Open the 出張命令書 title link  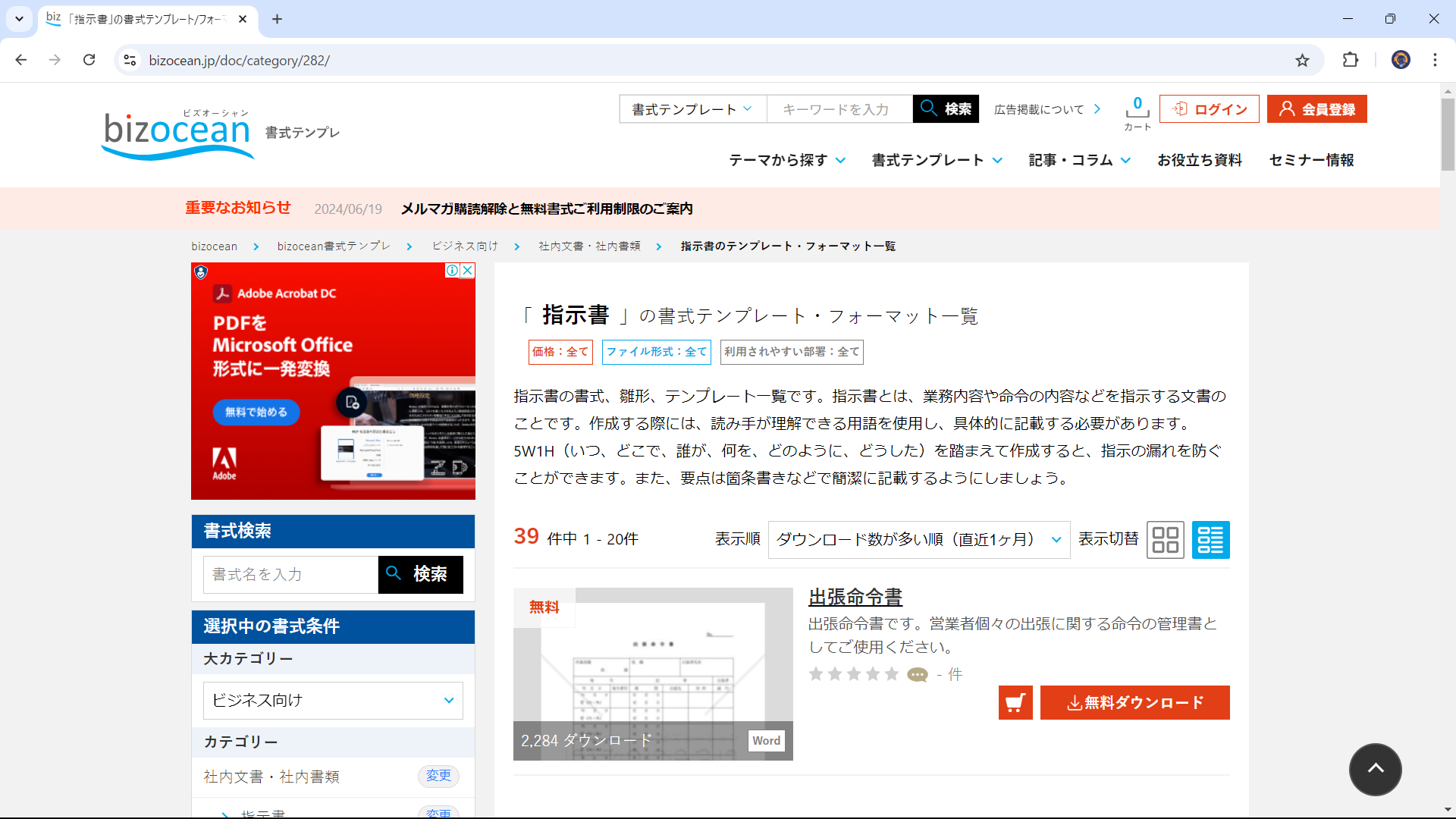tap(855, 598)
